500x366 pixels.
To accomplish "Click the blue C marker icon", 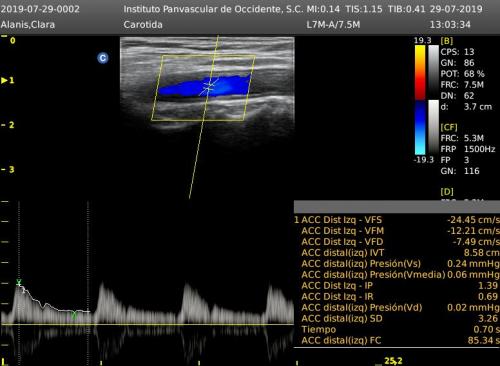I will pyautogui.click(x=103, y=58).
